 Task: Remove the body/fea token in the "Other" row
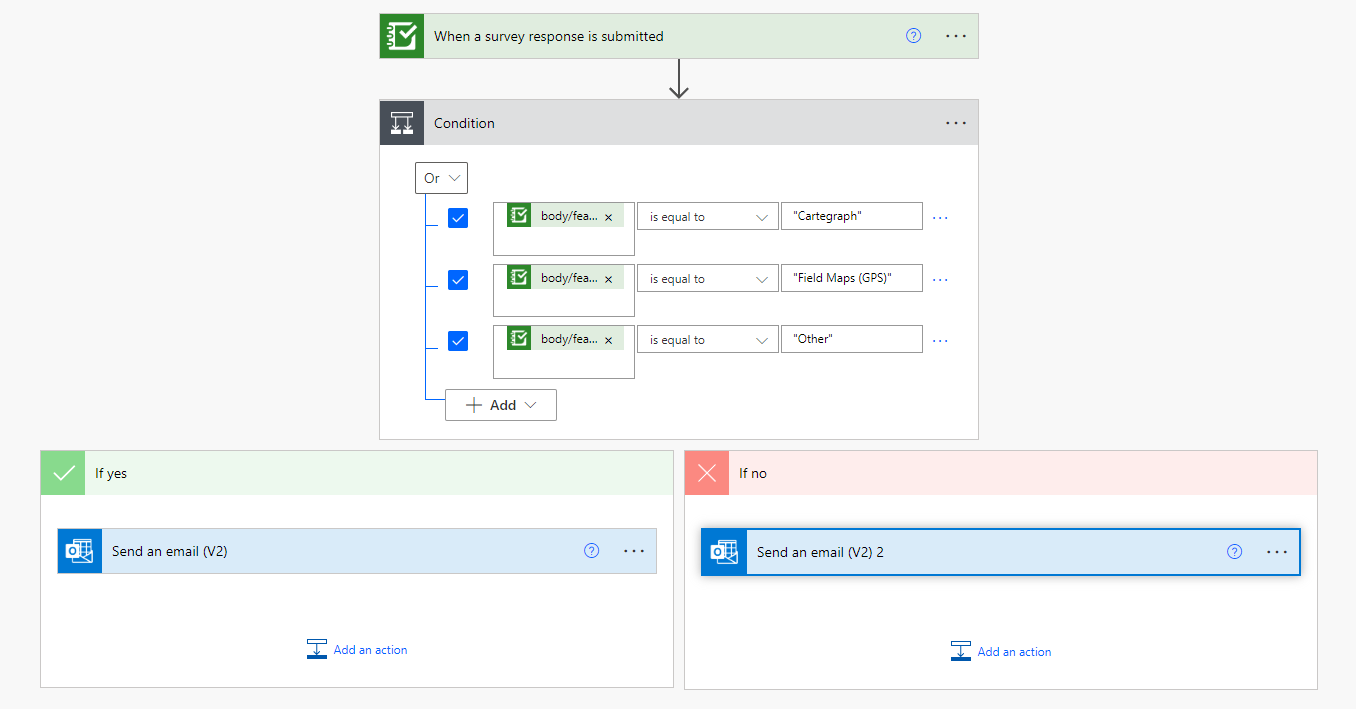click(x=608, y=340)
